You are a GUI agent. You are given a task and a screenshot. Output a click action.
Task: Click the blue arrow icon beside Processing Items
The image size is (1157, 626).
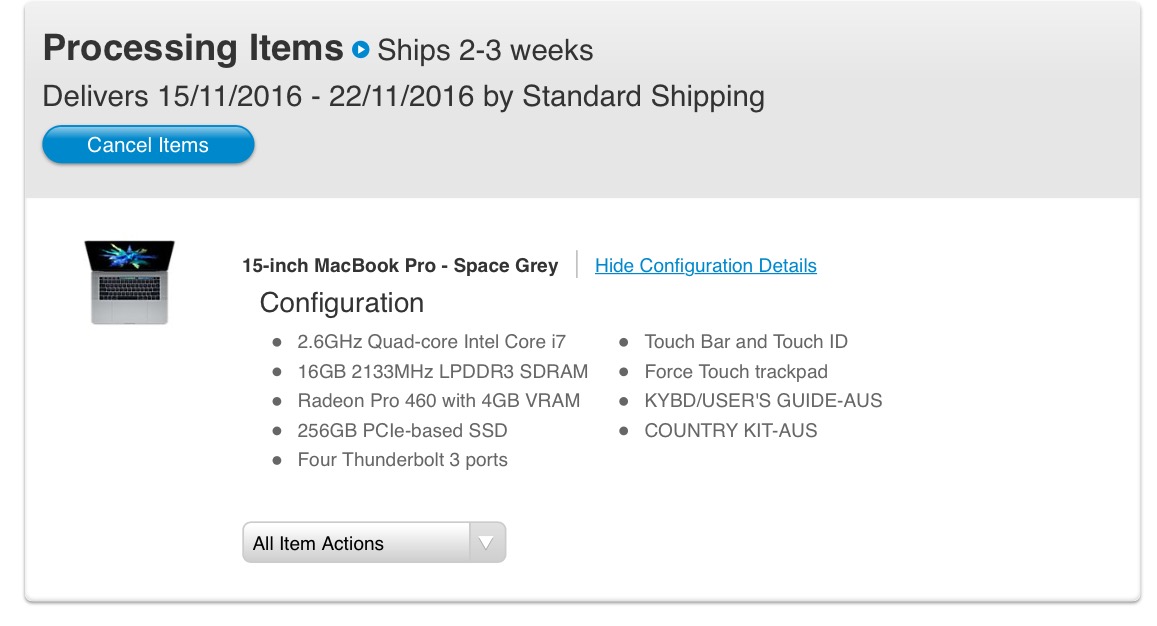pos(361,49)
